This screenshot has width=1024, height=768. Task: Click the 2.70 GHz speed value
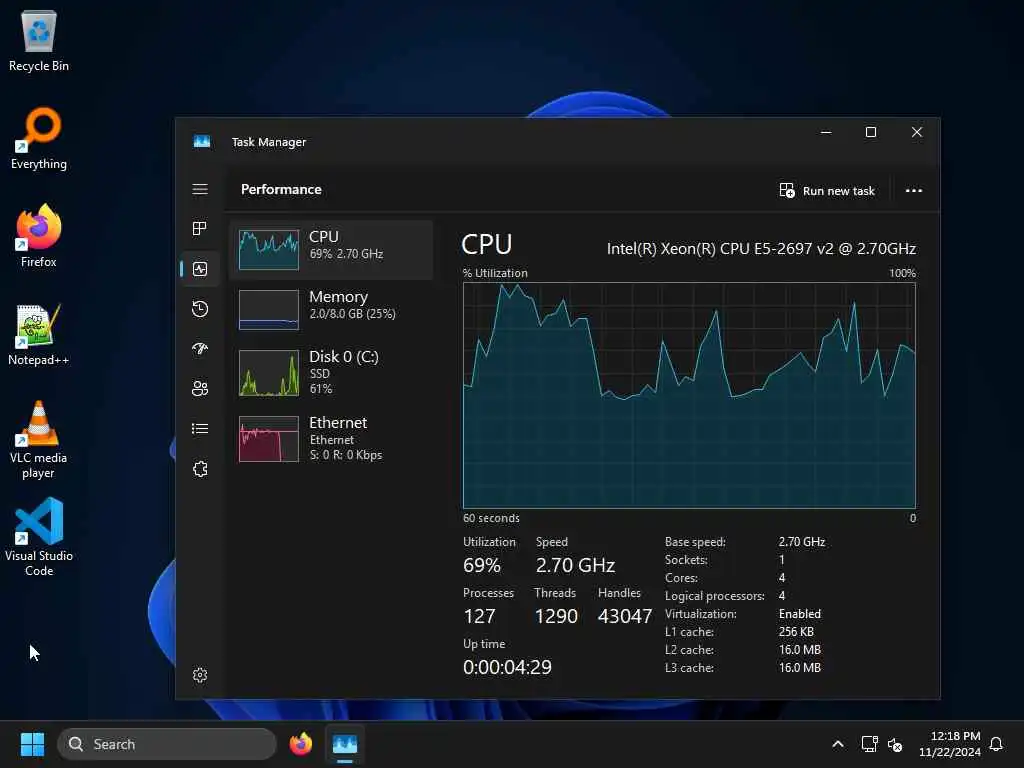(575, 565)
